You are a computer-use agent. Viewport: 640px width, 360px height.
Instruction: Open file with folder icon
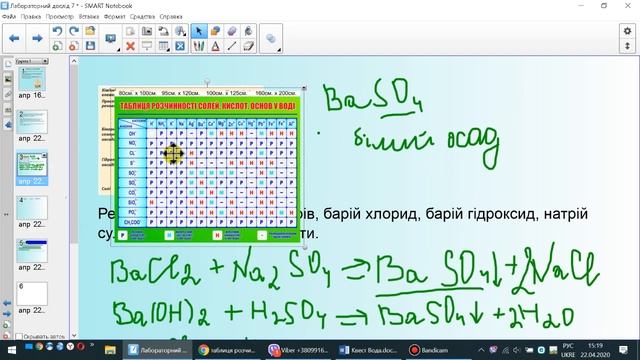tap(90, 31)
